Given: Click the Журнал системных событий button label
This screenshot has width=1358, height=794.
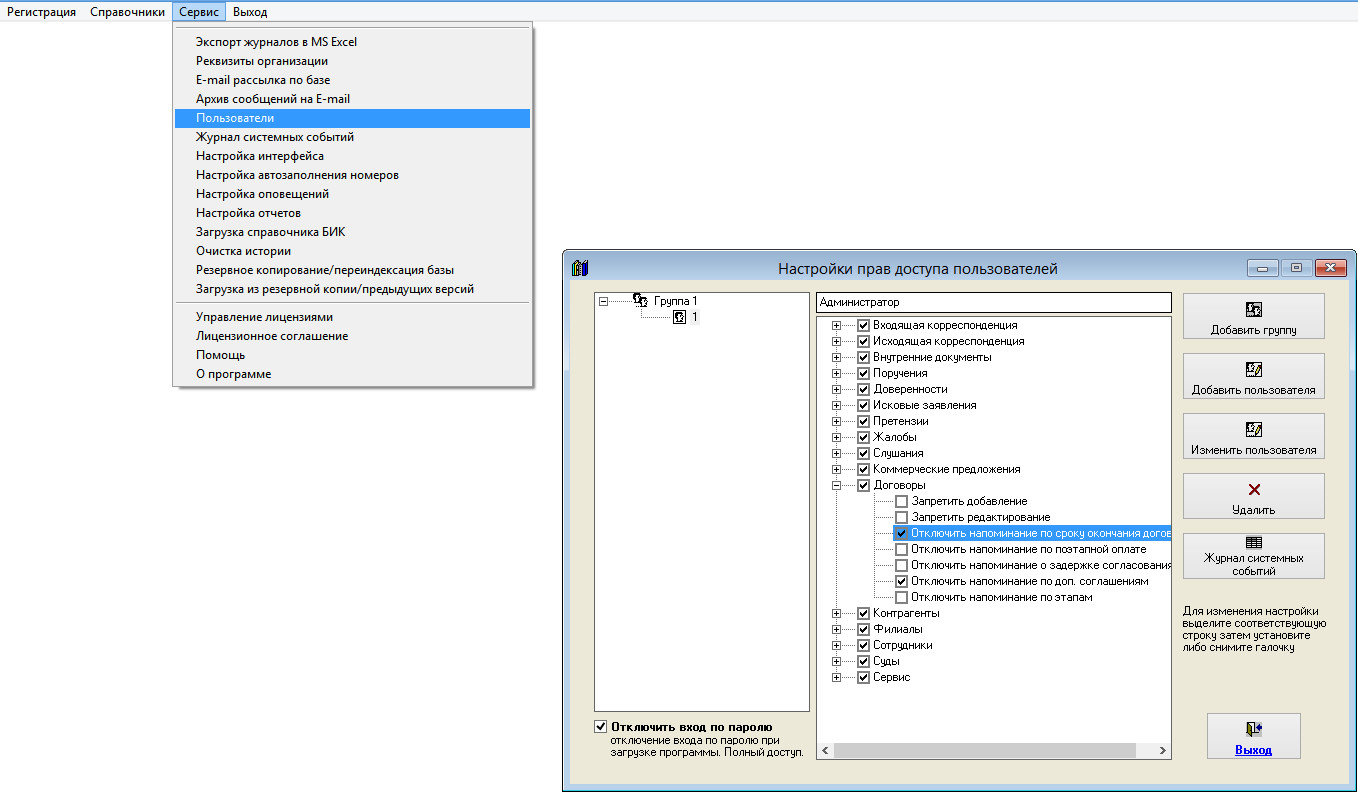Looking at the screenshot, I should [x=1254, y=564].
